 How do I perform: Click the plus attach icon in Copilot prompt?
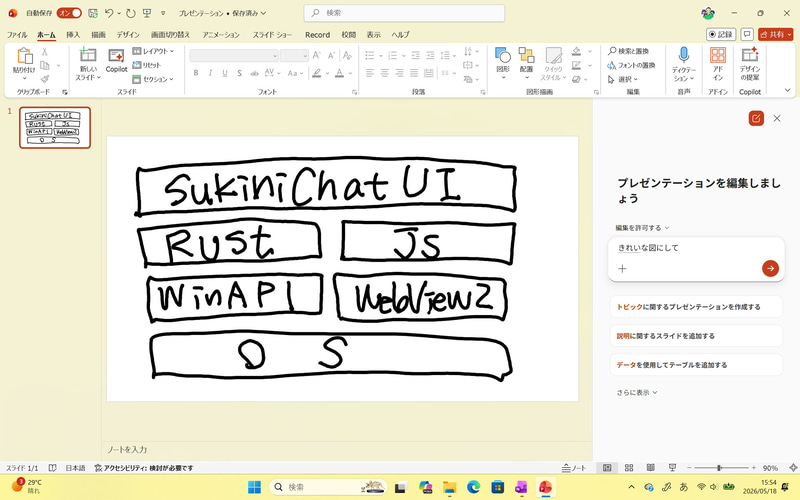point(622,268)
